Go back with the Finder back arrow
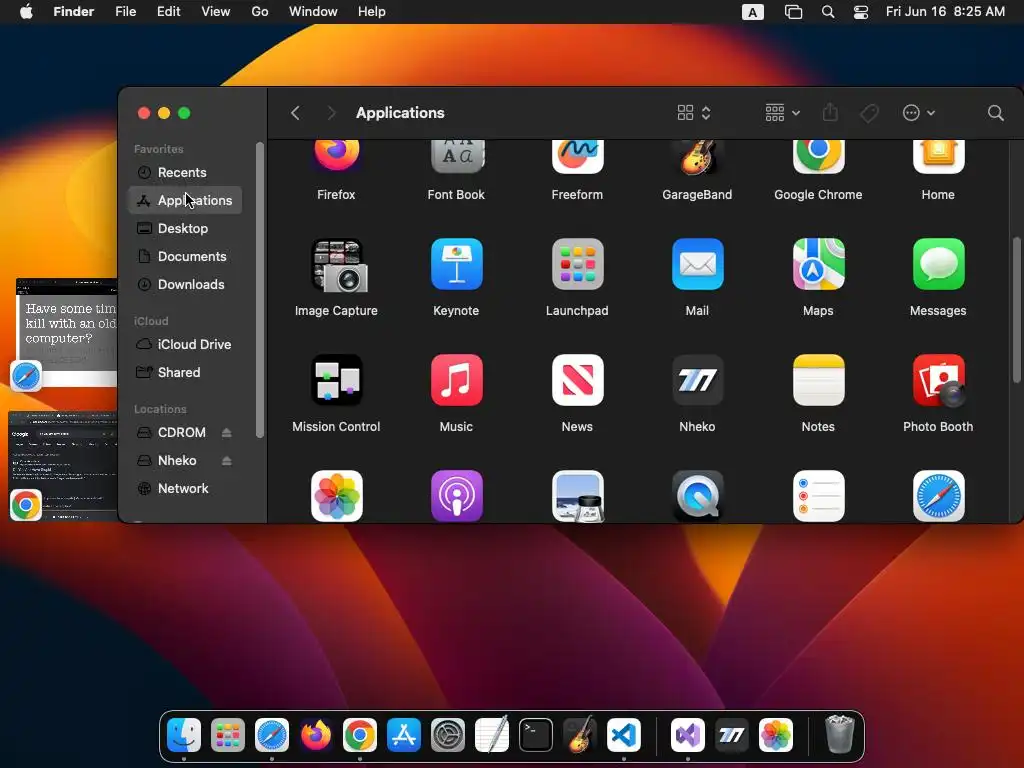 (x=295, y=113)
